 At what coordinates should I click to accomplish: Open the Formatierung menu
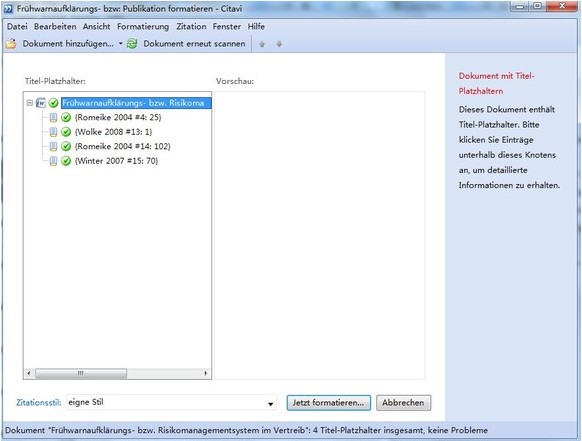coord(143,27)
